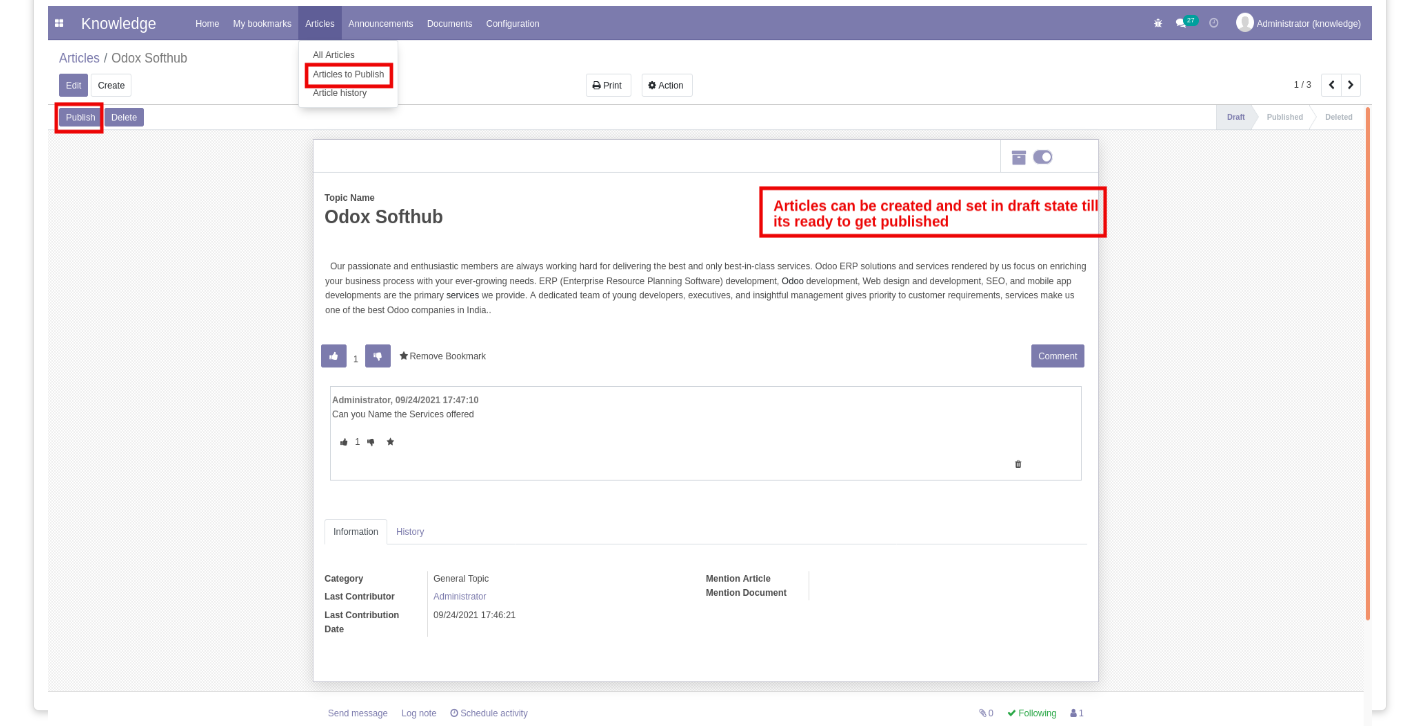The height and width of the screenshot is (726, 1406).
Task: Open the conversations icon with 27 badge
Action: click(x=1186, y=22)
